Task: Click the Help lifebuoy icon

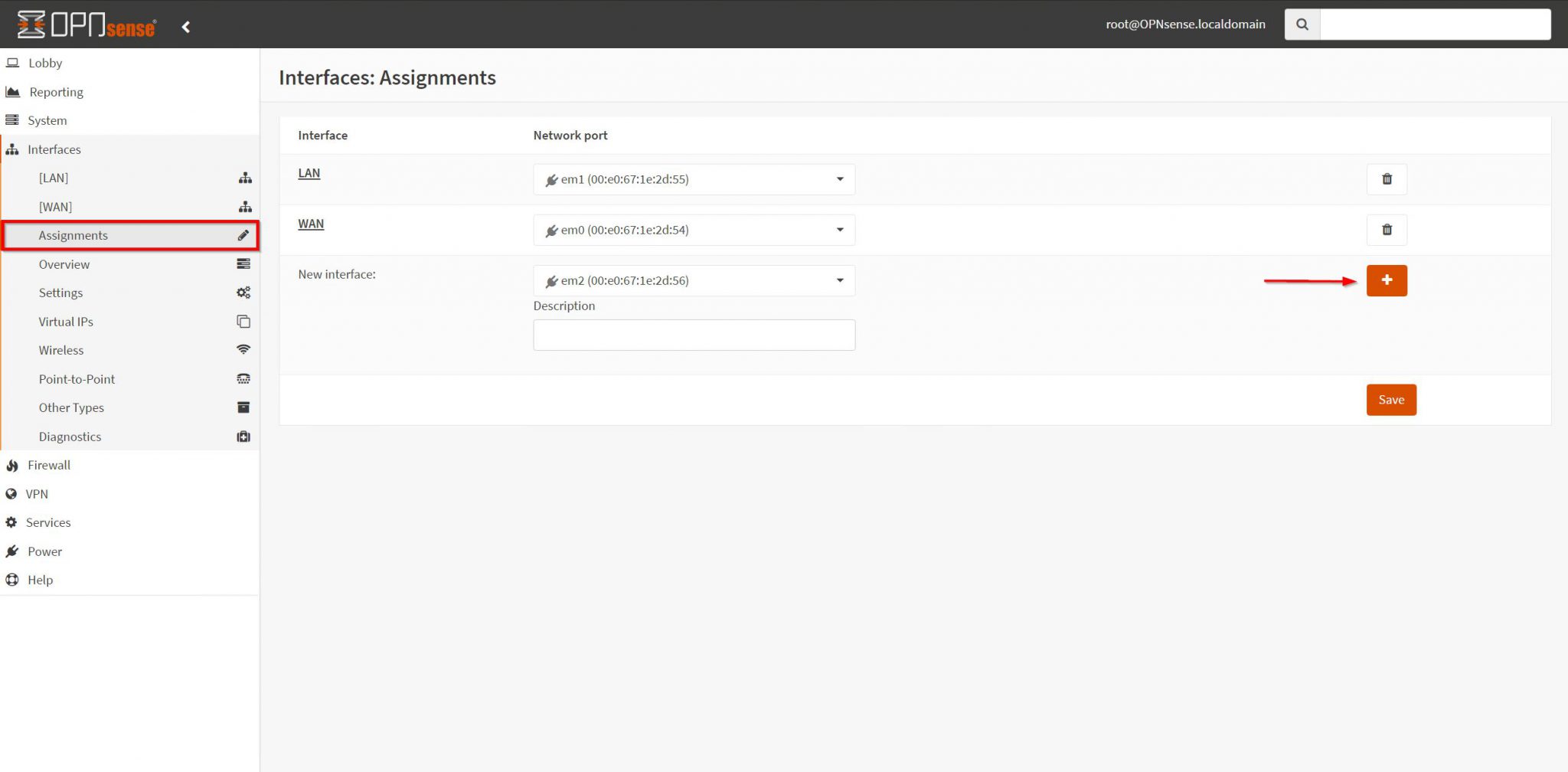Action: coord(12,580)
